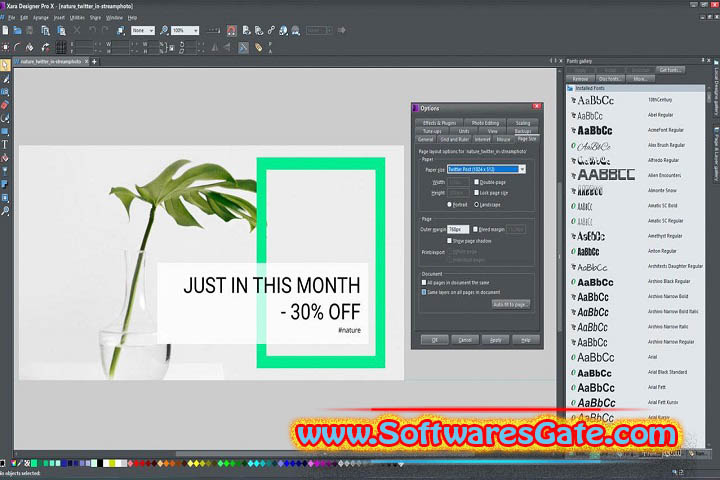This screenshot has width=720, height=480.
Task: Click Cancel in the Options dialog
Action: [x=465, y=340]
